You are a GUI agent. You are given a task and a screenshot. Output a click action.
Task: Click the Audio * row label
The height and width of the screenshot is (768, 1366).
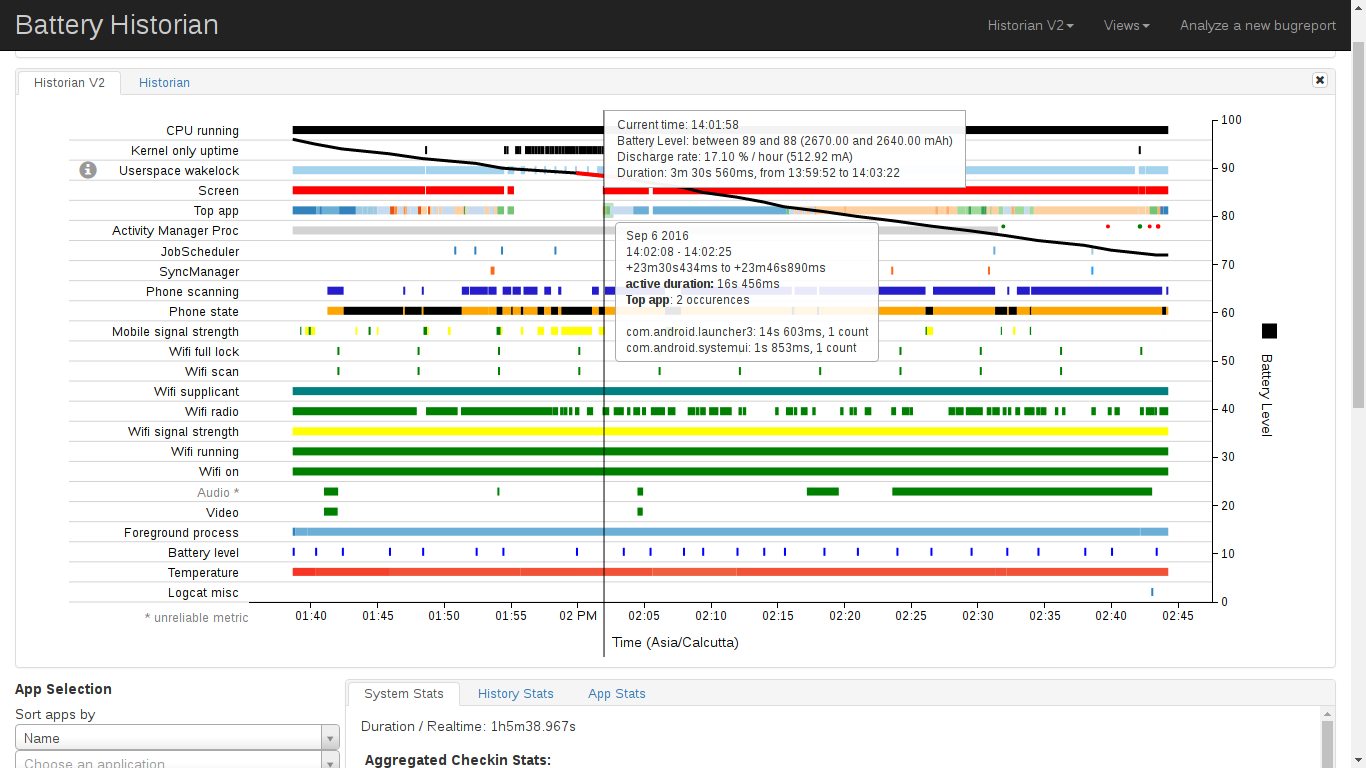218,493
